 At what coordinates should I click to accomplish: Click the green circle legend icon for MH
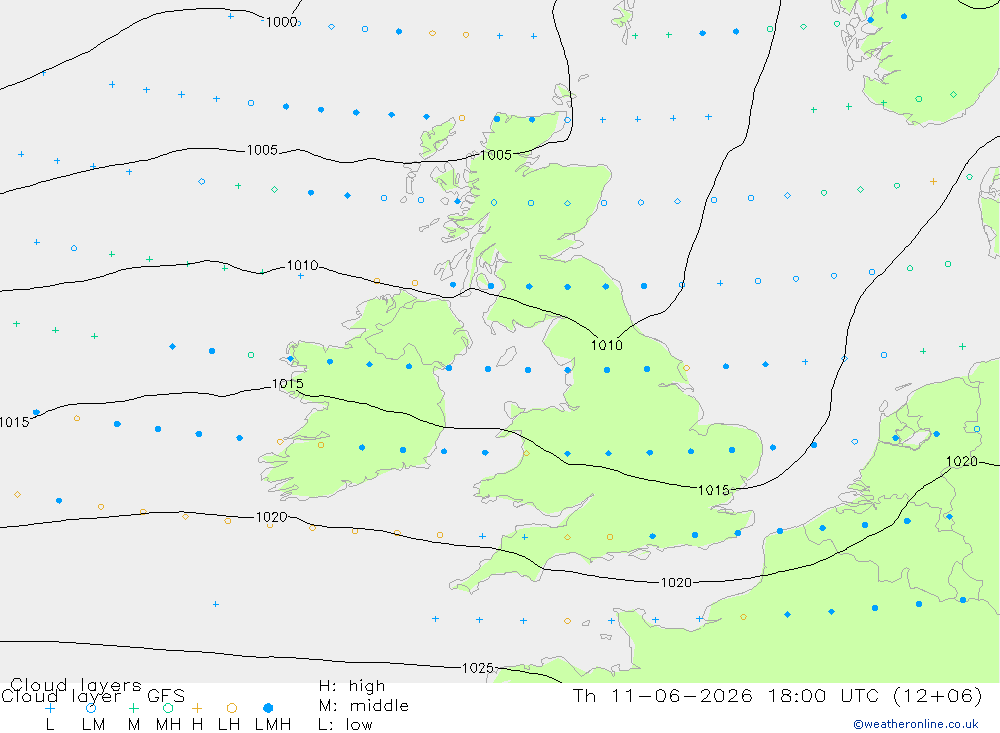pos(168,708)
